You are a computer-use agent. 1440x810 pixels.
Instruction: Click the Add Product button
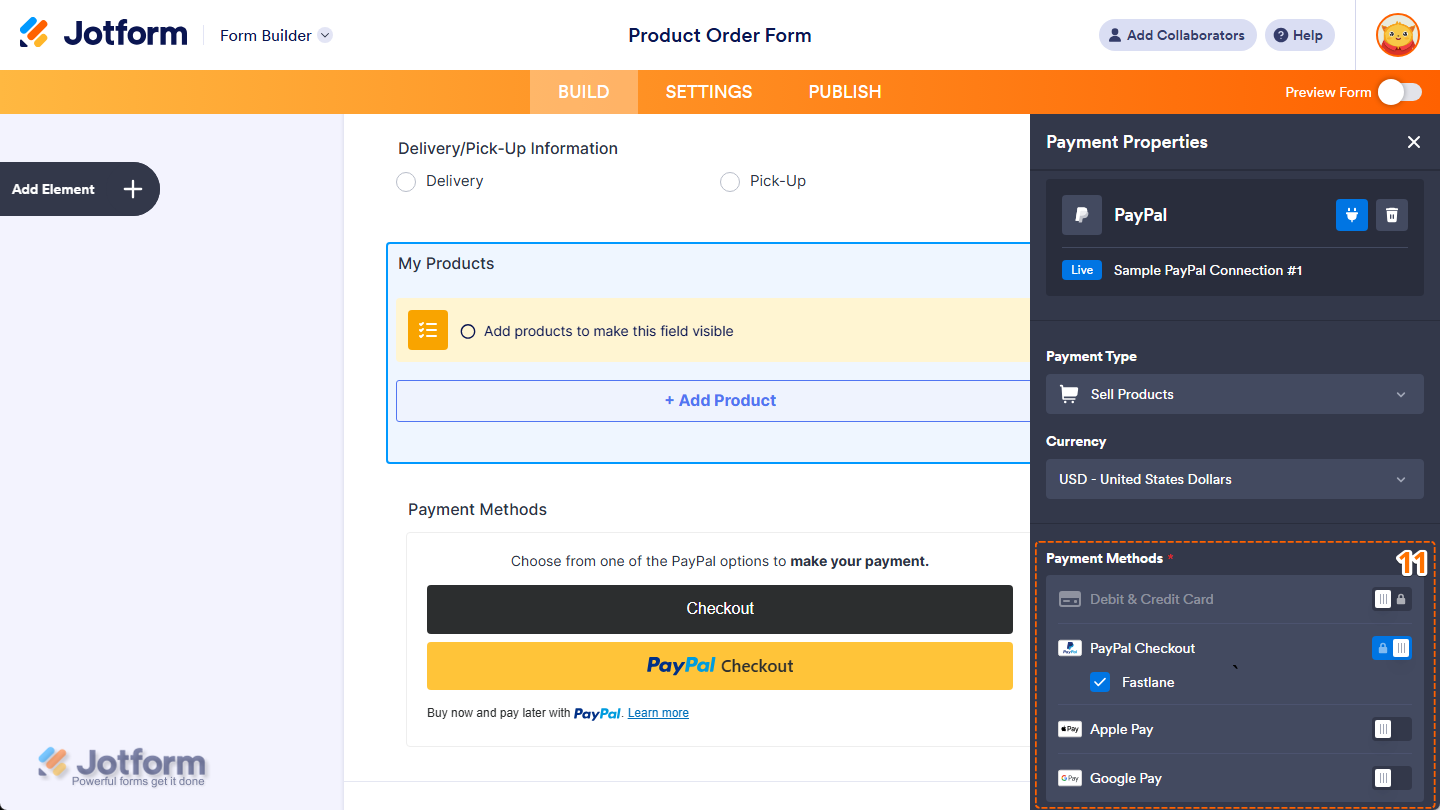click(720, 400)
